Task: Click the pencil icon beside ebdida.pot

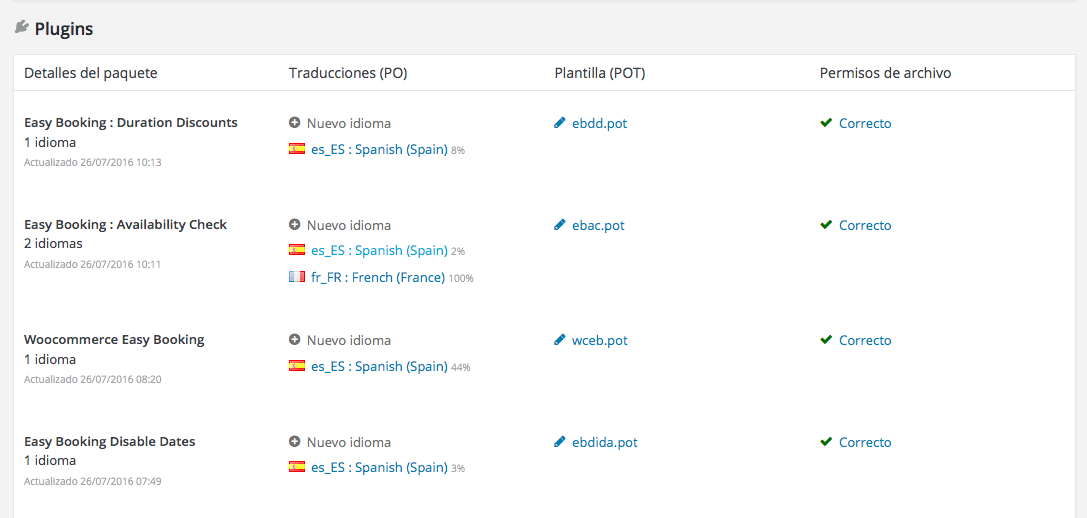Action: pos(559,442)
